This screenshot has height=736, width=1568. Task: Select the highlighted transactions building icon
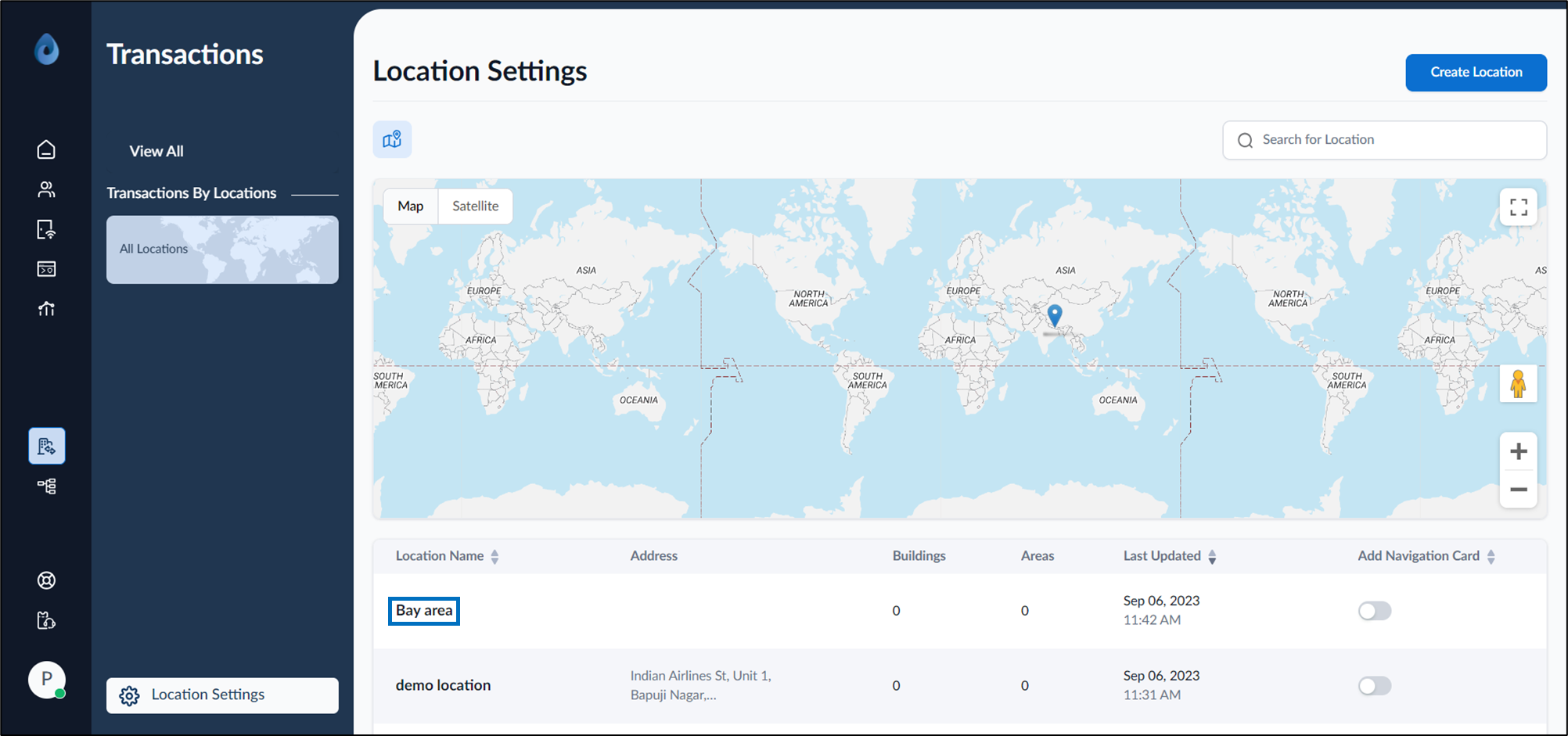(47, 446)
